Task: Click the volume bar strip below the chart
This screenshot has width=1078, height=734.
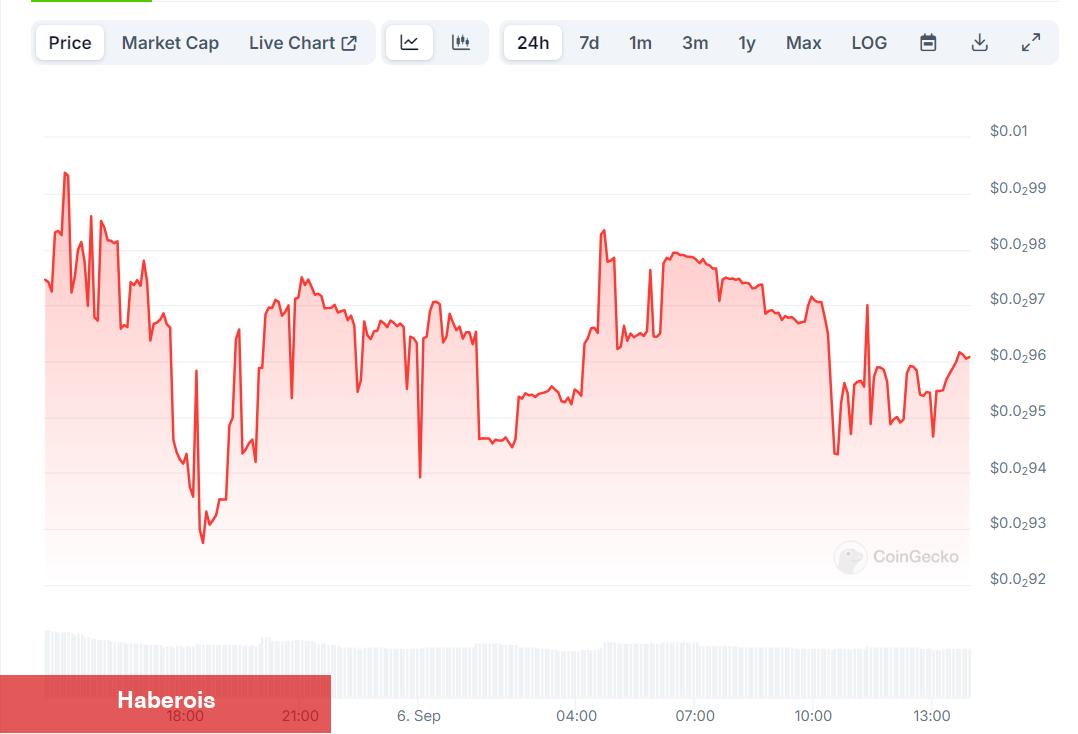Action: click(x=507, y=665)
